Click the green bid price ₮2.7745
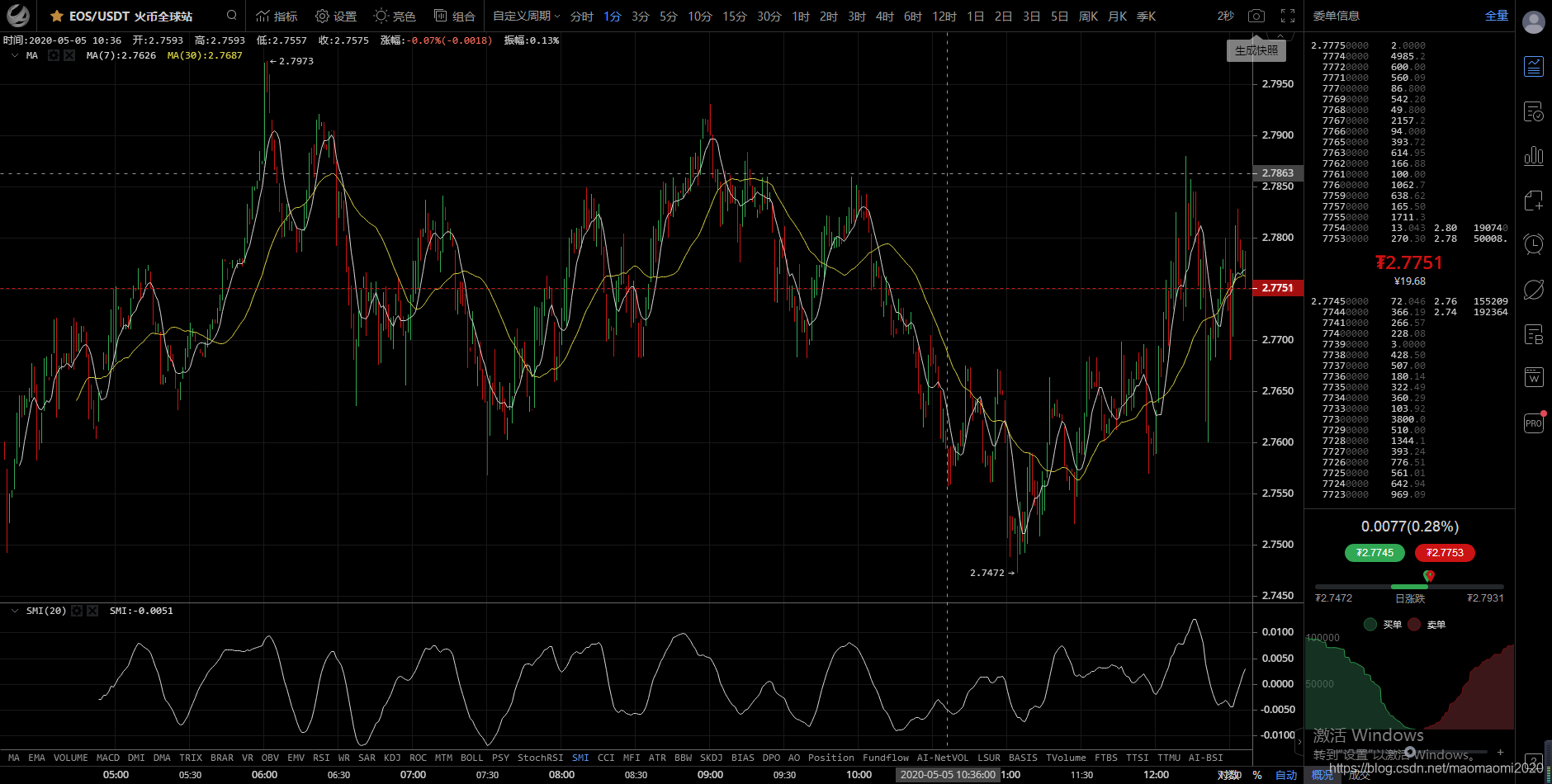The height and width of the screenshot is (784, 1552). coord(1375,553)
